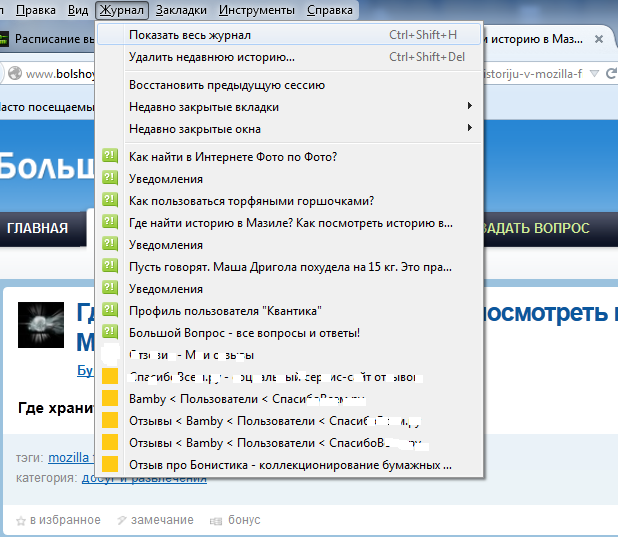Open the Инструменты menu
This screenshot has width=618, height=537.
coord(257,10)
